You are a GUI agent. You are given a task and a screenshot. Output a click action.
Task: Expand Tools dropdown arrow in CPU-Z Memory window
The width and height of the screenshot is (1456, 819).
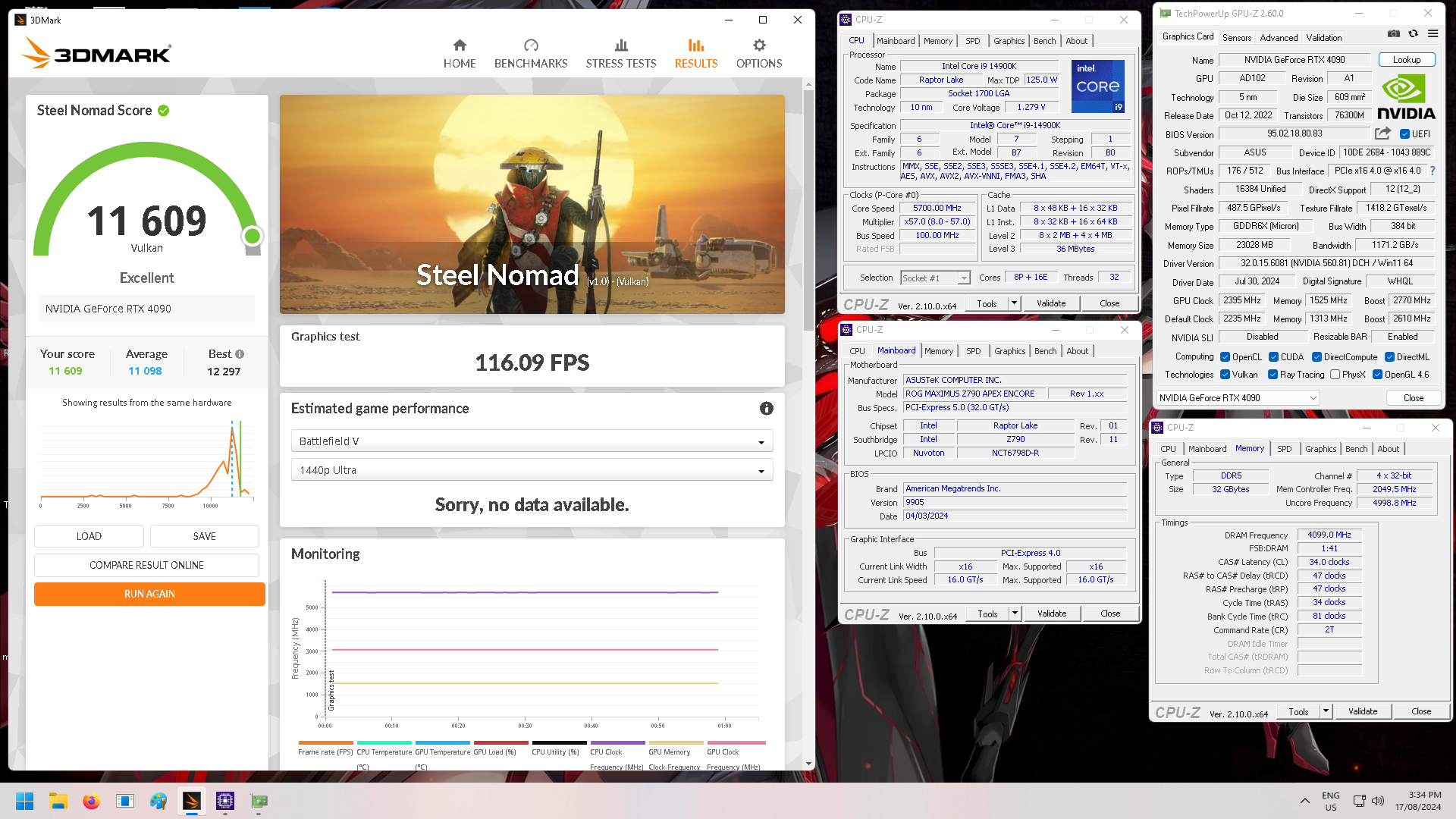1326,711
